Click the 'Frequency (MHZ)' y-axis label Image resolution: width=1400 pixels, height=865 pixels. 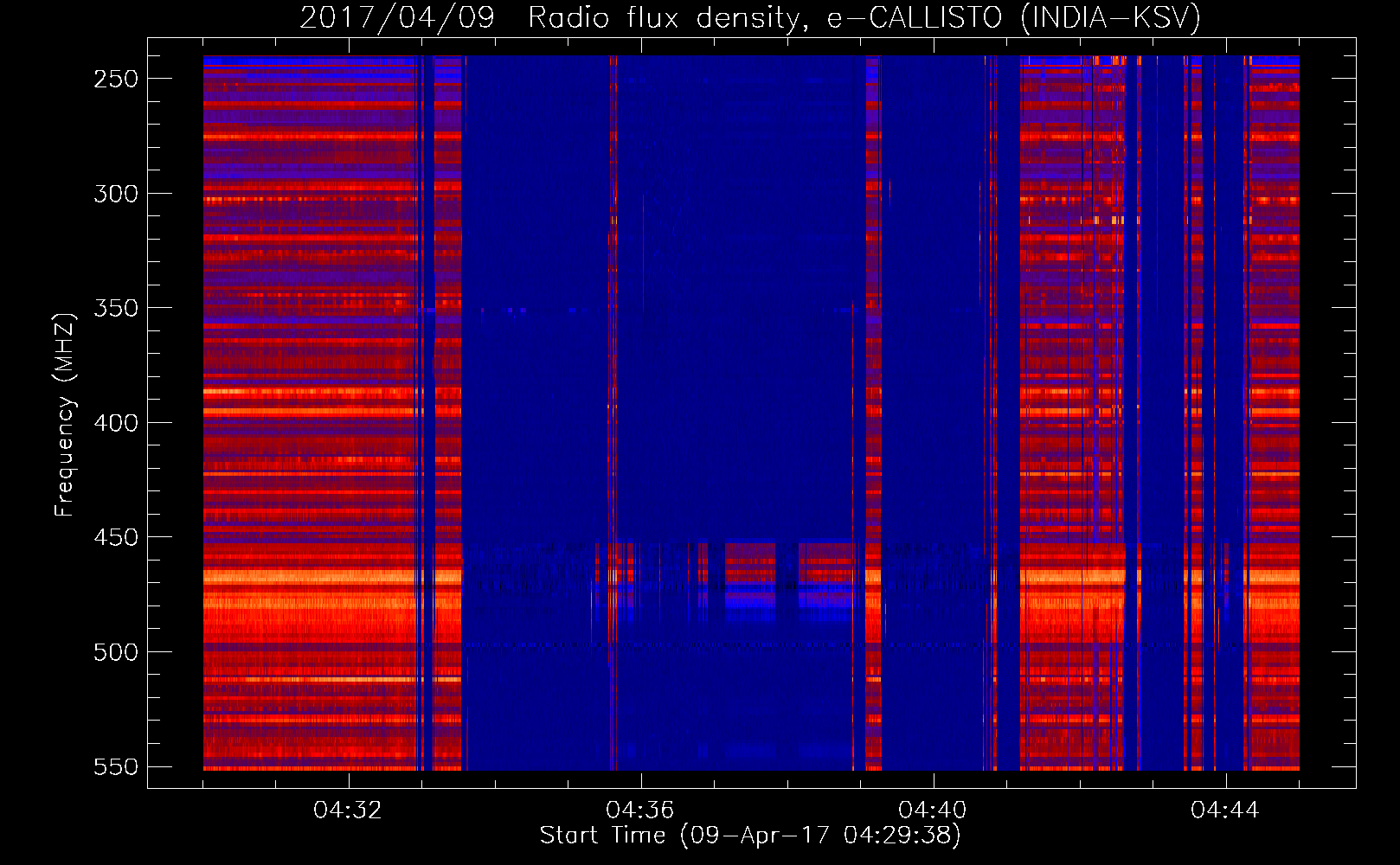(x=65, y=414)
